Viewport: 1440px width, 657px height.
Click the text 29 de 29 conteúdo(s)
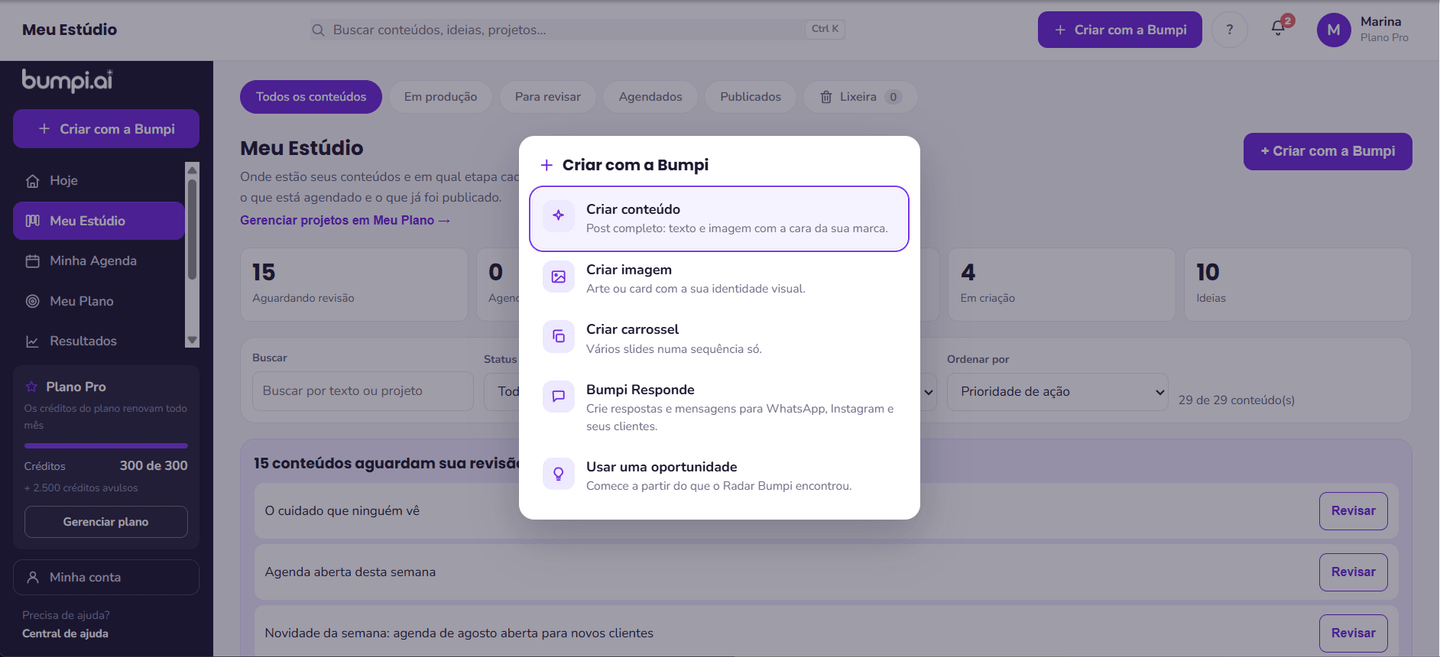pos(1237,400)
